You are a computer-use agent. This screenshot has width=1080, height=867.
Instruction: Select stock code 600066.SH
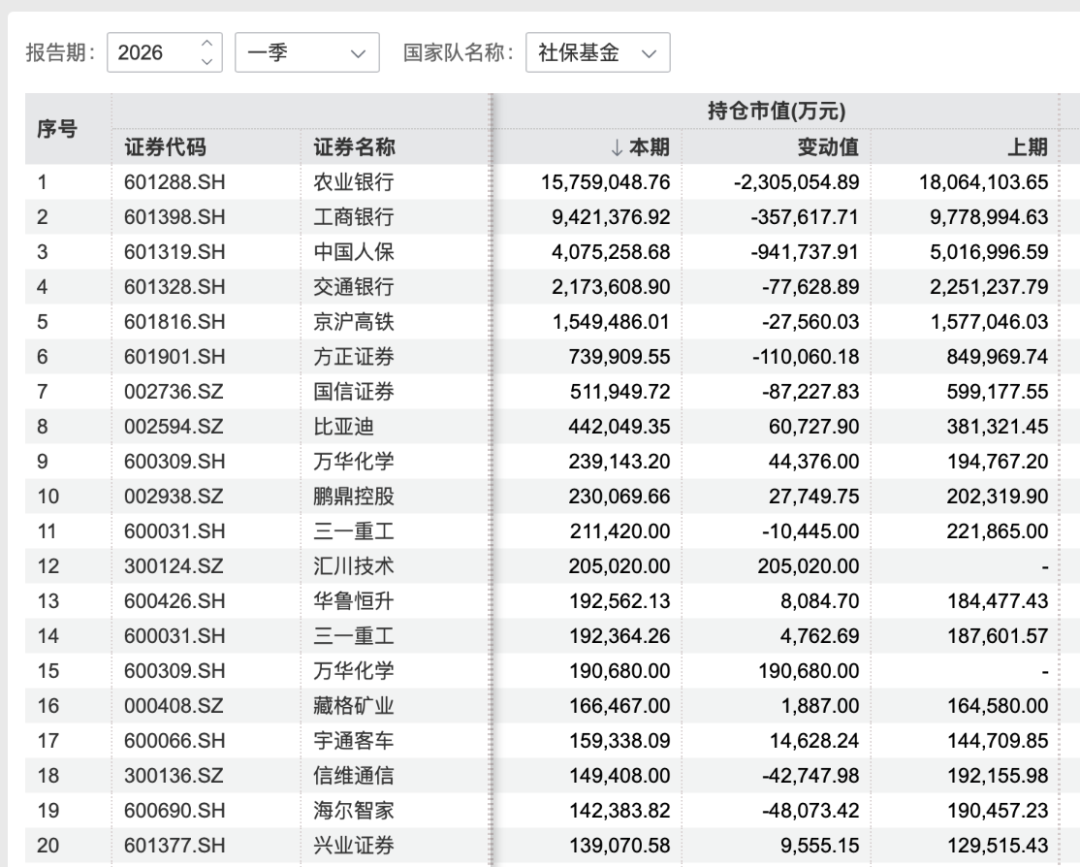pyautogui.click(x=175, y=740)
